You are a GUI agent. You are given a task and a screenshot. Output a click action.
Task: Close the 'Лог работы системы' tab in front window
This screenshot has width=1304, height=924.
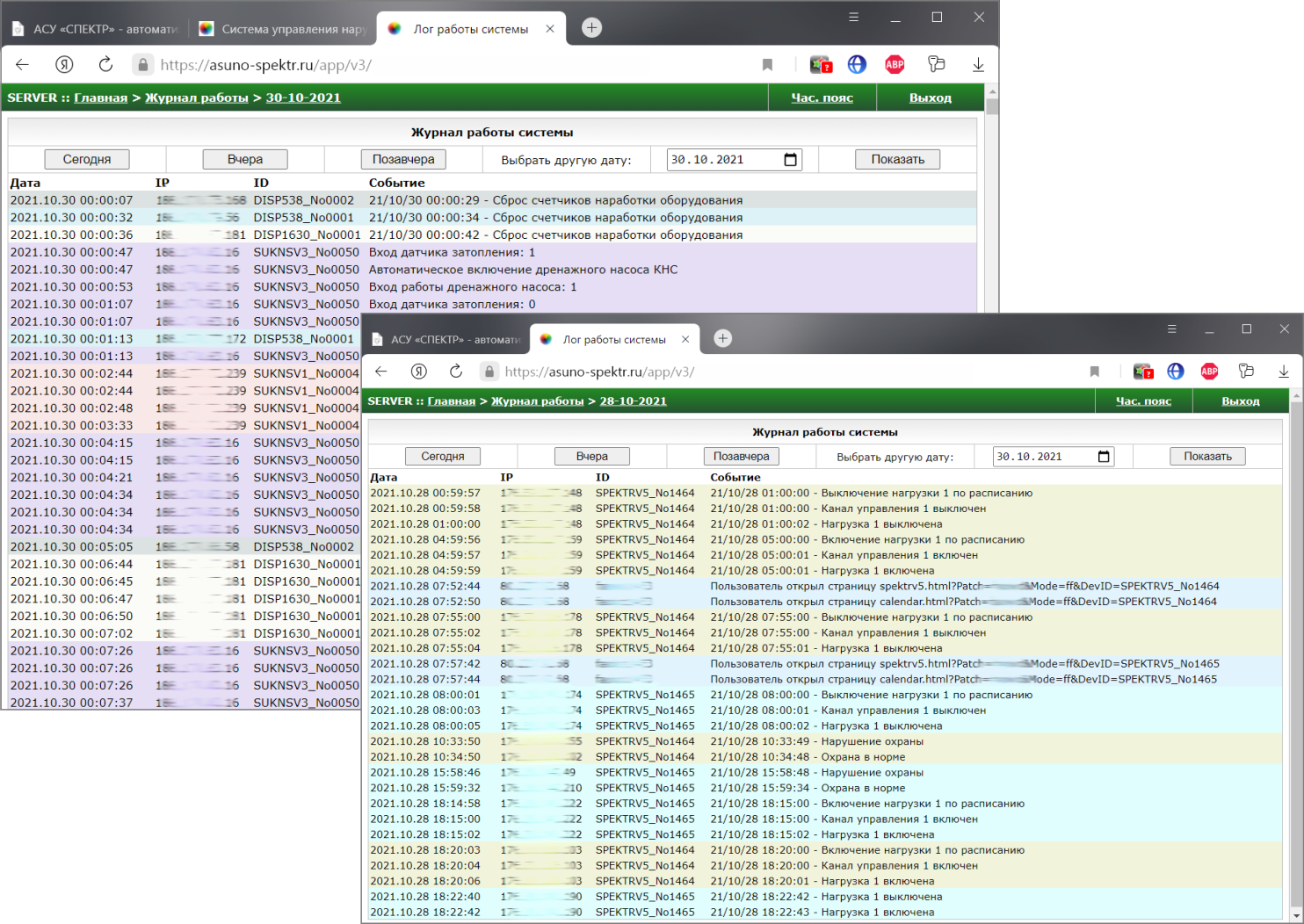point(685,339)
